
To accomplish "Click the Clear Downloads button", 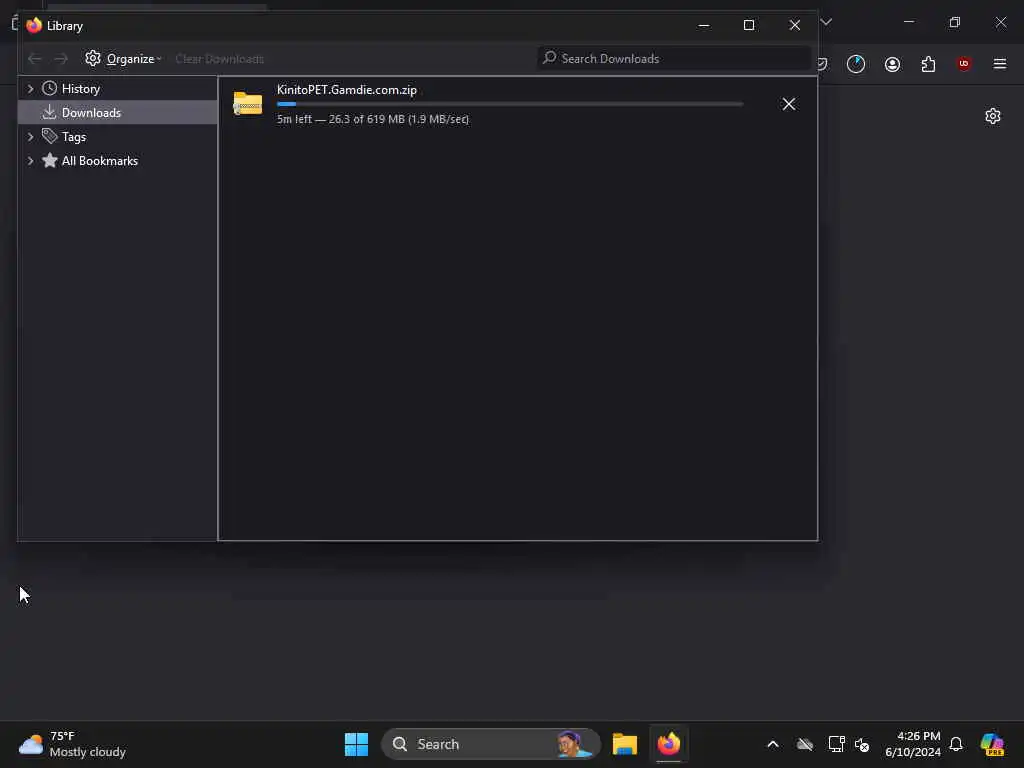I will [219, 59].
